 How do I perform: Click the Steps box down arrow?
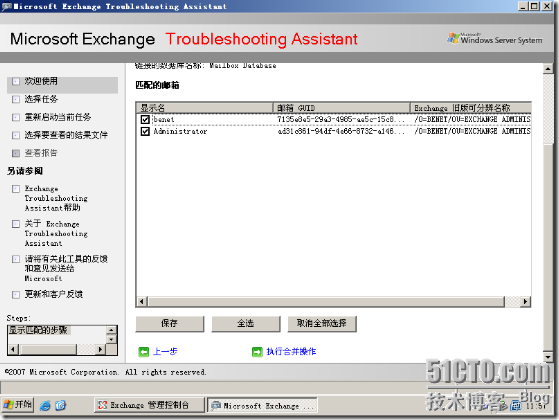[112, 339]
